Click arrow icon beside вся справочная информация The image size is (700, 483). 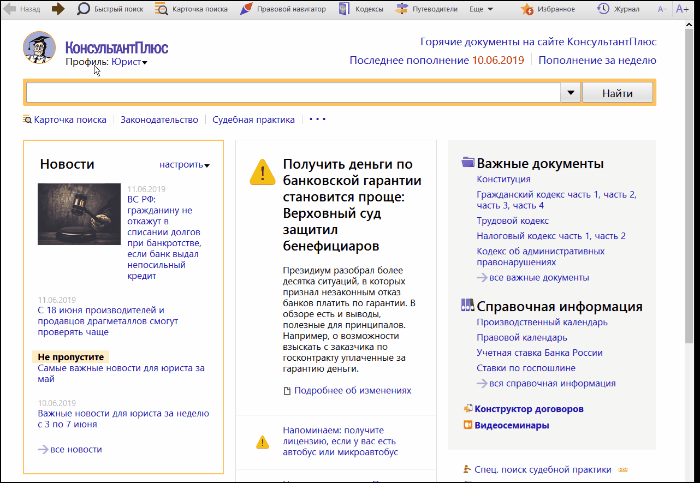point(482,383)
